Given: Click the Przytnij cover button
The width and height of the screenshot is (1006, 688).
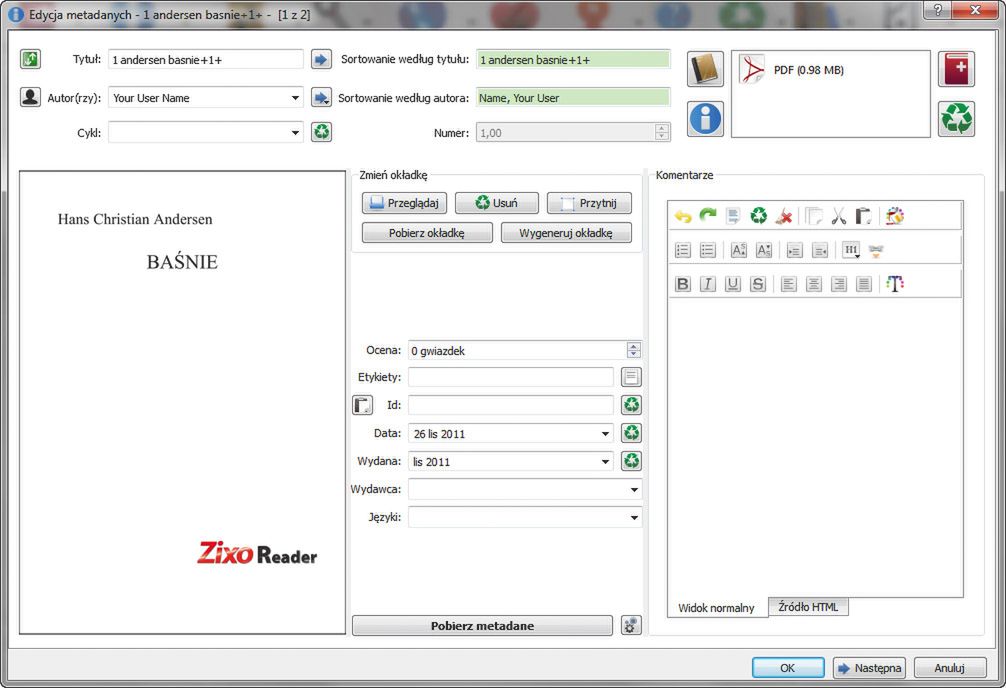Looking at the screenshot, I should tap(589, 203).
